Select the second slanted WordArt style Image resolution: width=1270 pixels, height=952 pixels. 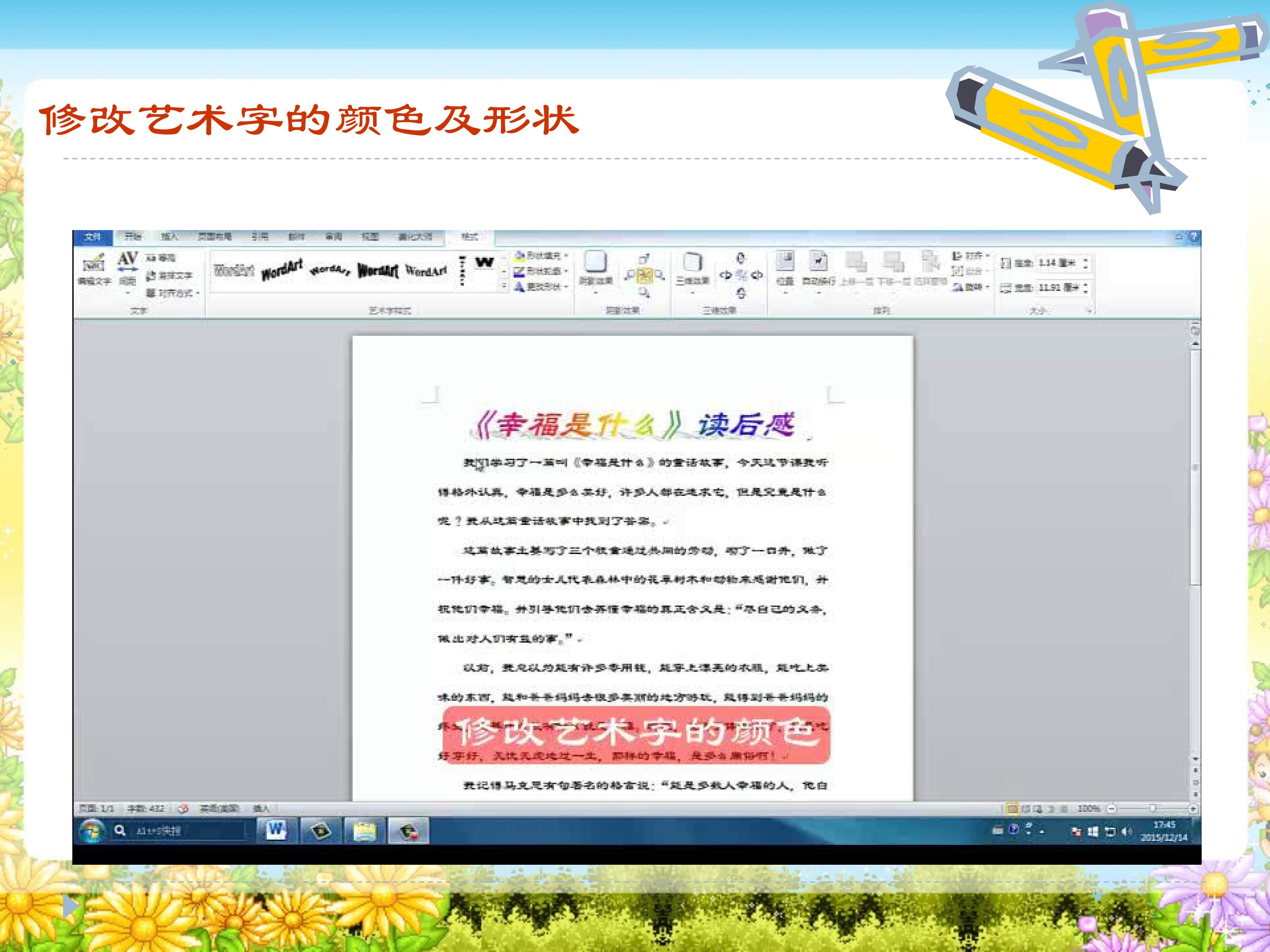(282, 270)
